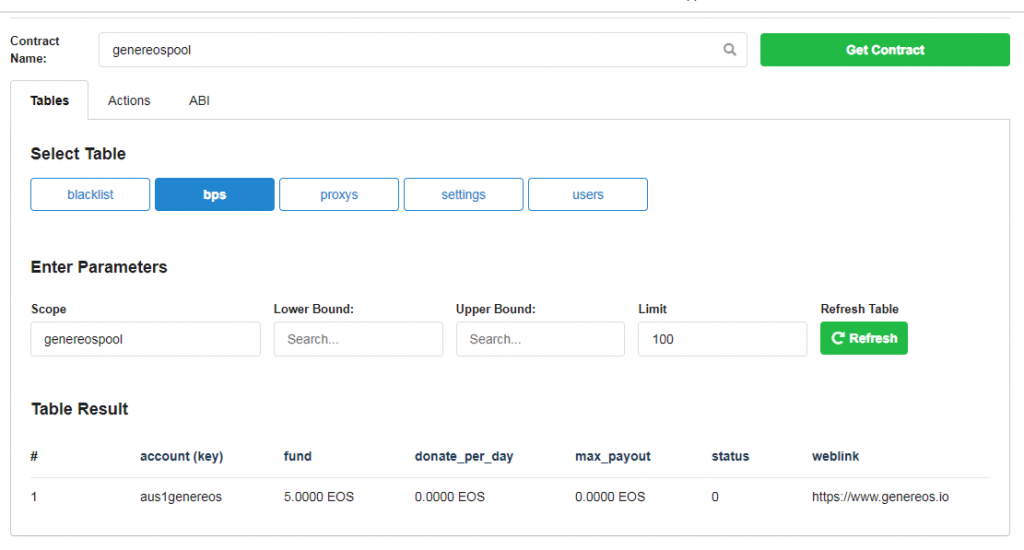
Task: Click the Table Result heading
Action: [80, 409]
